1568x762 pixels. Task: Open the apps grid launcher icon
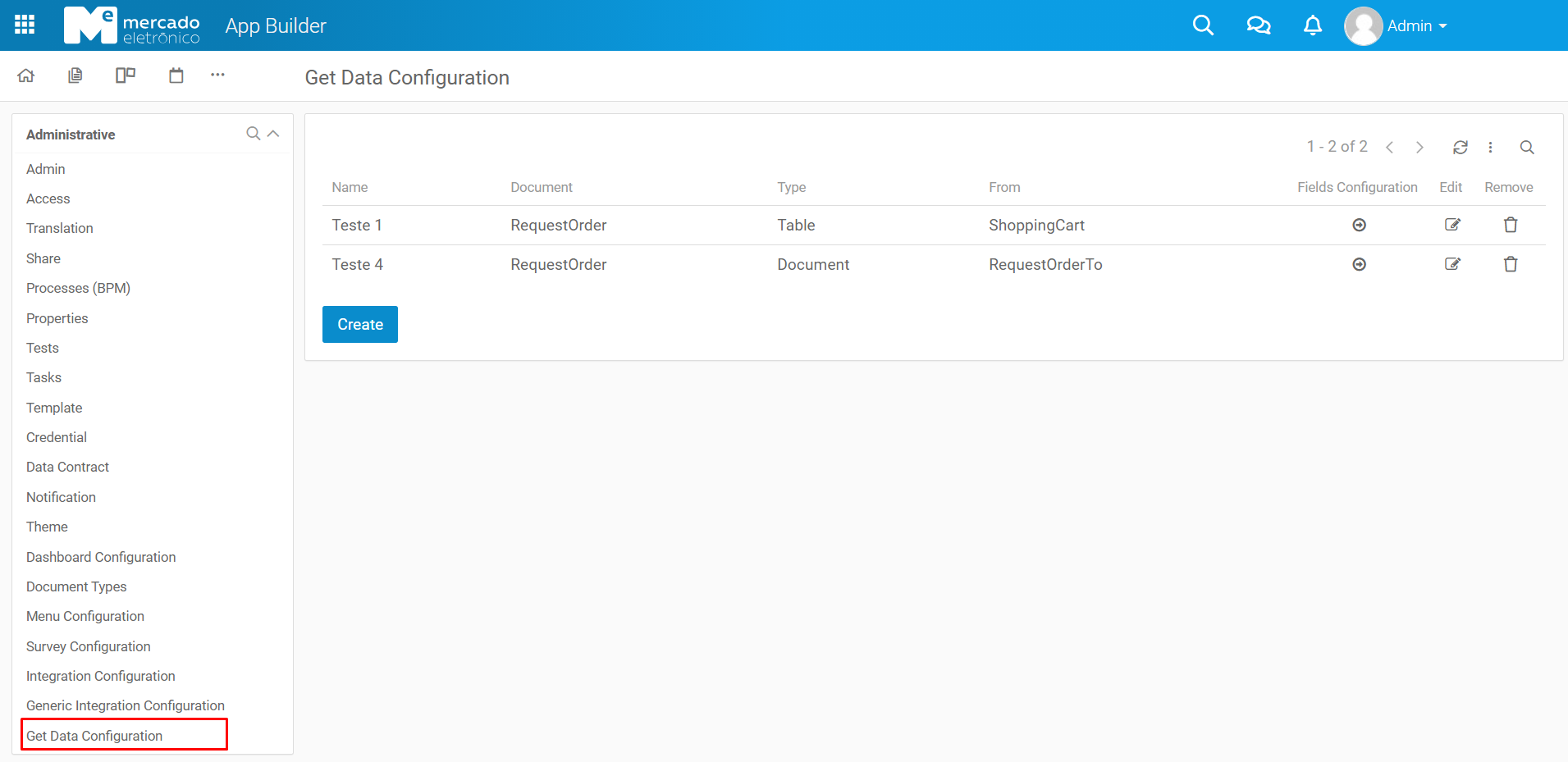(x=25, y=25)
